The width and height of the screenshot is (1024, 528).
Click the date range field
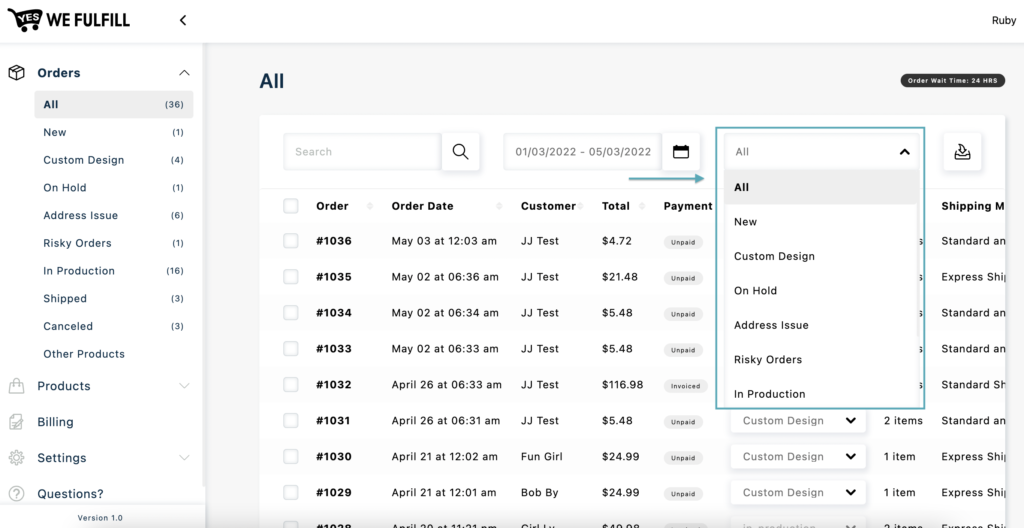(583, 152)
